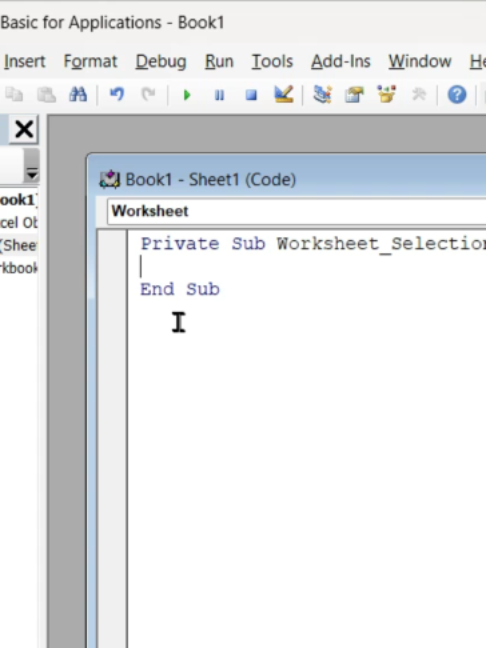The image size is (486, 648).
Task: Click the Reset stop icon
Action: (251, 95)
